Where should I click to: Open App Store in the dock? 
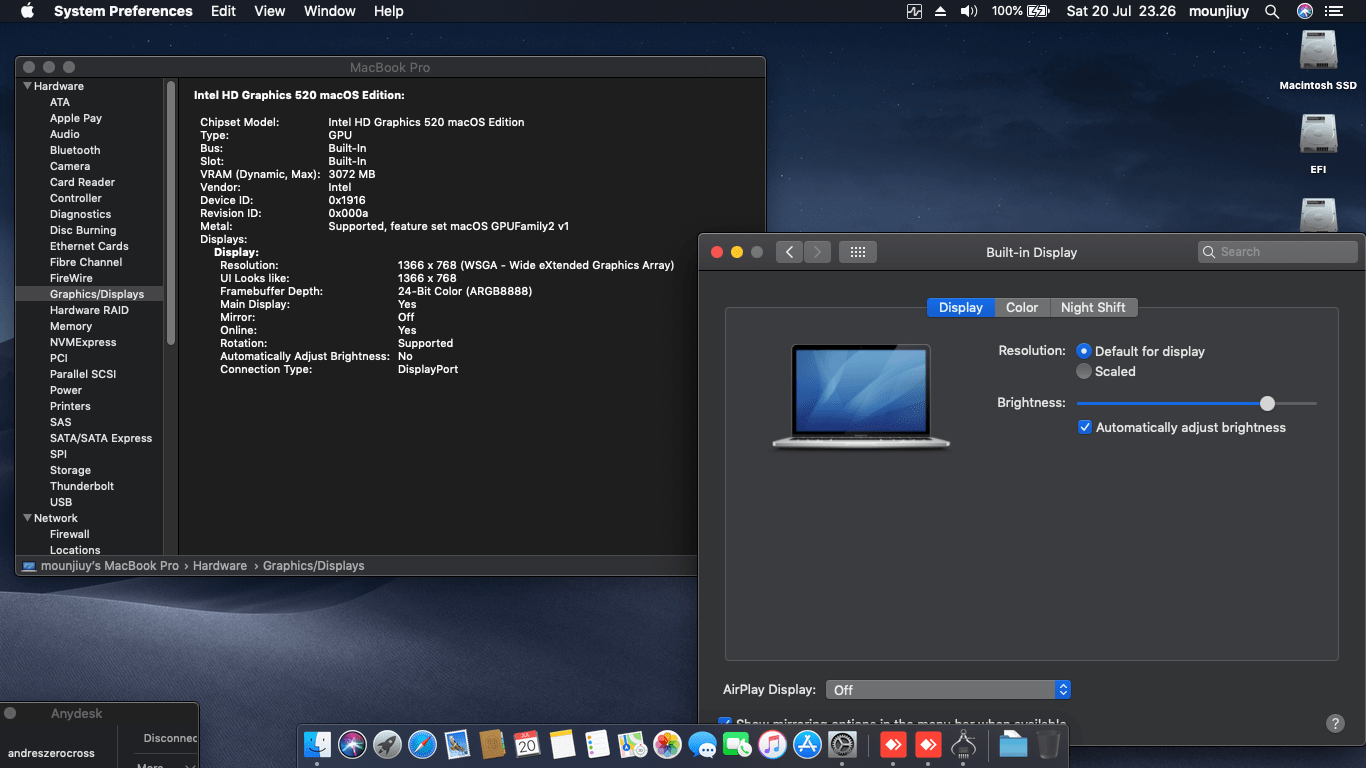[x=807, y=744]
